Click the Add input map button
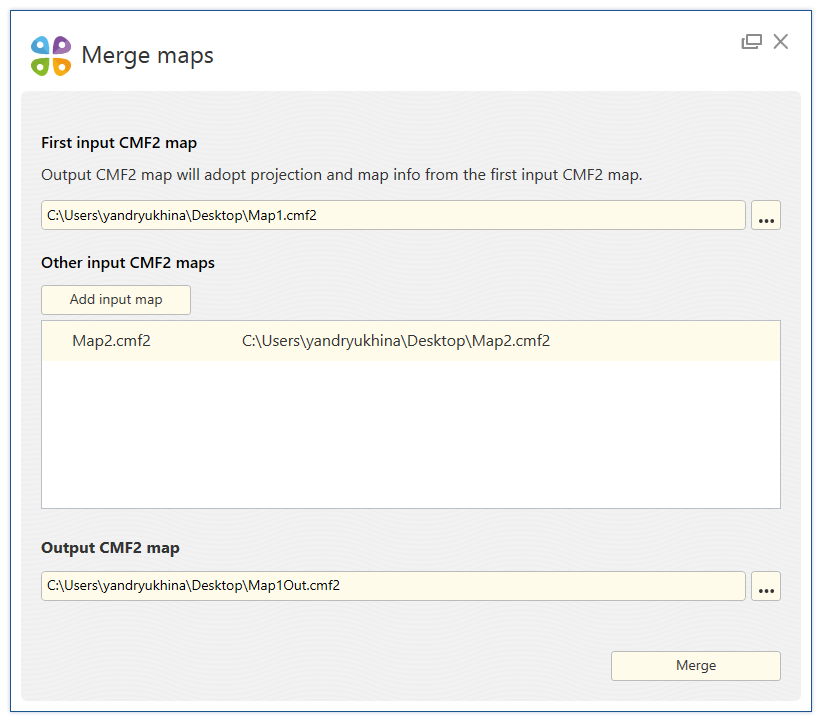The image size is (822, 722). tap(116, 299)
